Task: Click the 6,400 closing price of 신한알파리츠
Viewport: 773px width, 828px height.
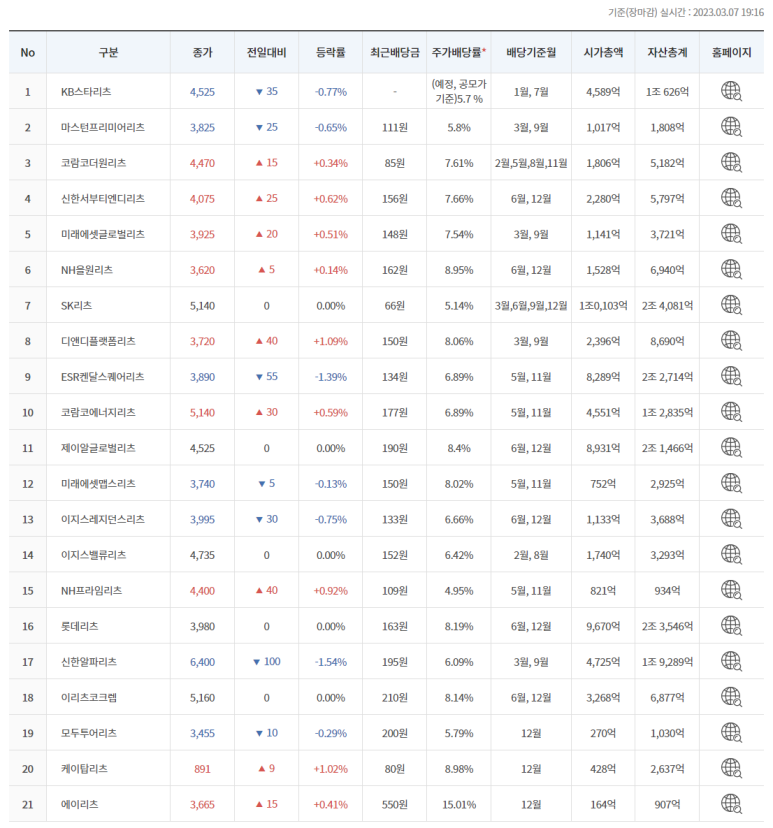Action: [202, 662]
